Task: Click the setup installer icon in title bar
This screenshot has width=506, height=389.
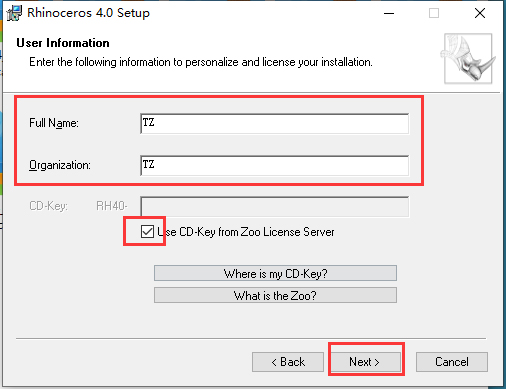Action: (14, 13)
